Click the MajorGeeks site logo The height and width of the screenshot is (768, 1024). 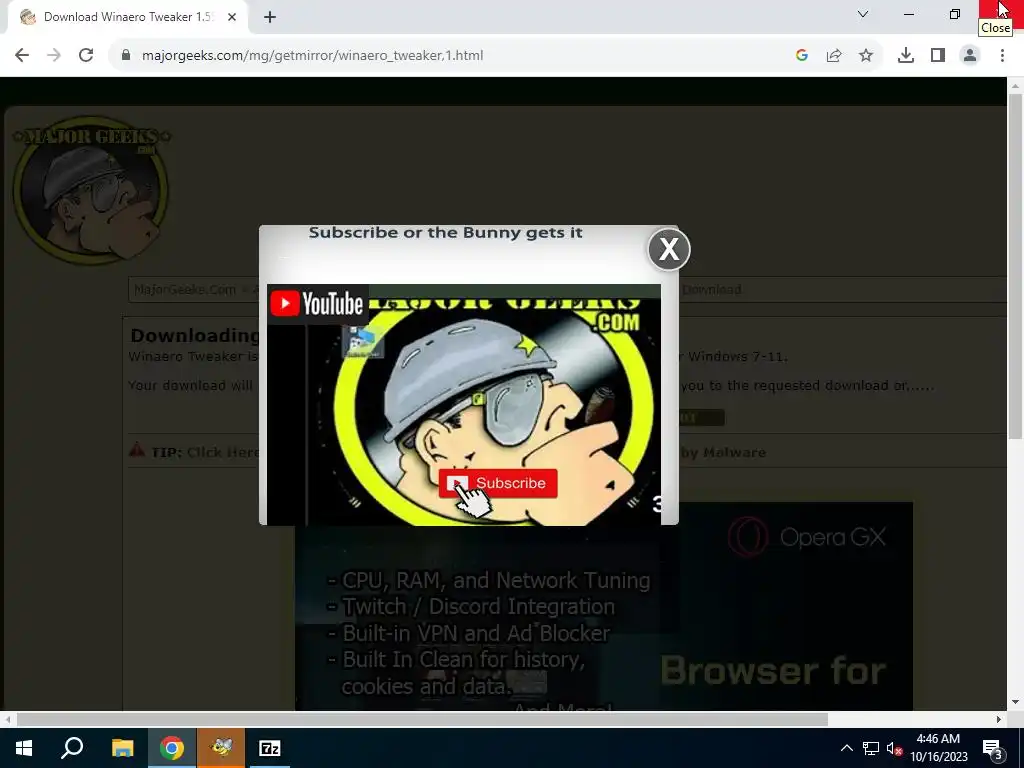pos(91,189)
